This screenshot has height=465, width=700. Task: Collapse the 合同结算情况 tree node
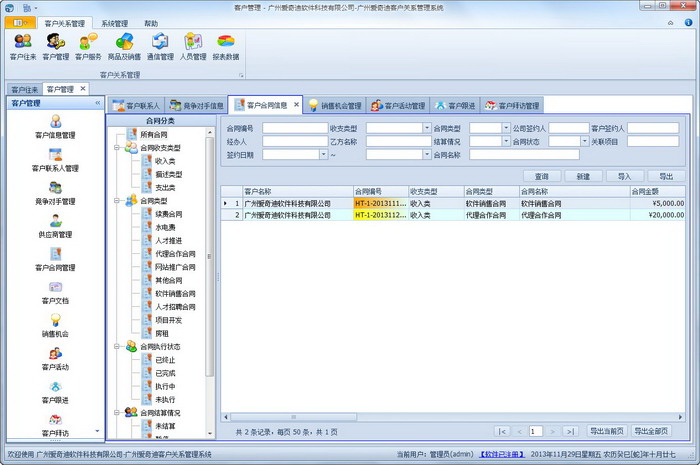pyautogui.click(x=117, y=413)
